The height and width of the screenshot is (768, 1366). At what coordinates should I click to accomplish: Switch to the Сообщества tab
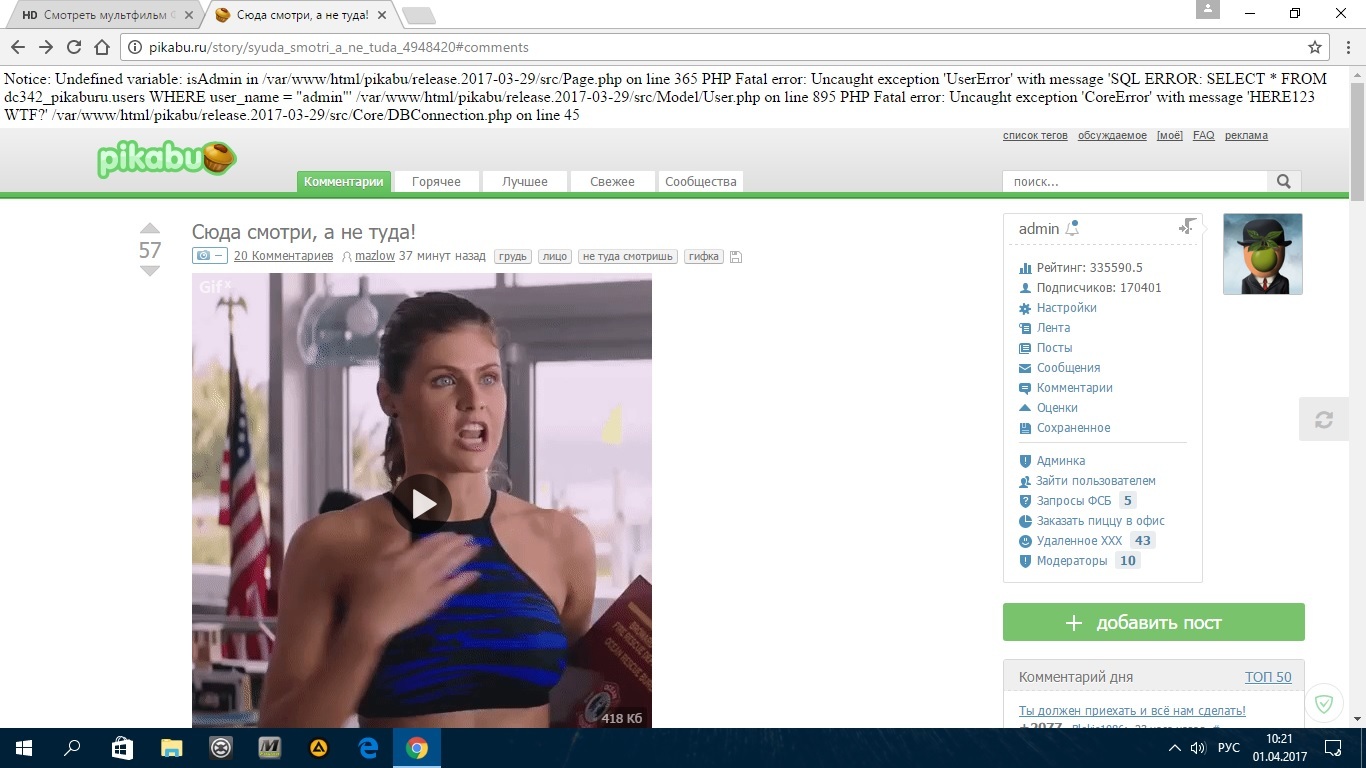pos(700,181)
